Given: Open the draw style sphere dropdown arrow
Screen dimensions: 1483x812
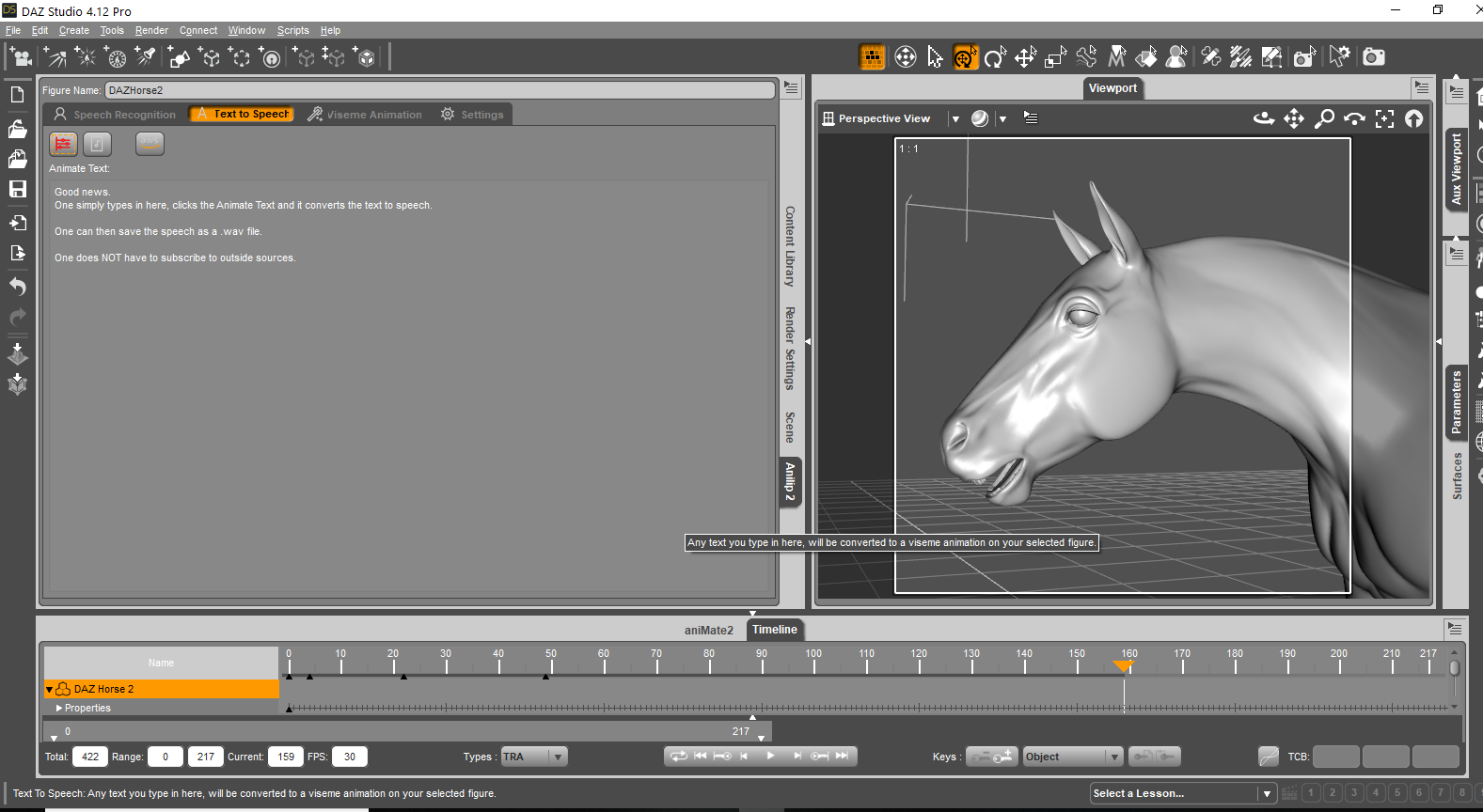Looking at the screenshot, I should coord(1002,119).
